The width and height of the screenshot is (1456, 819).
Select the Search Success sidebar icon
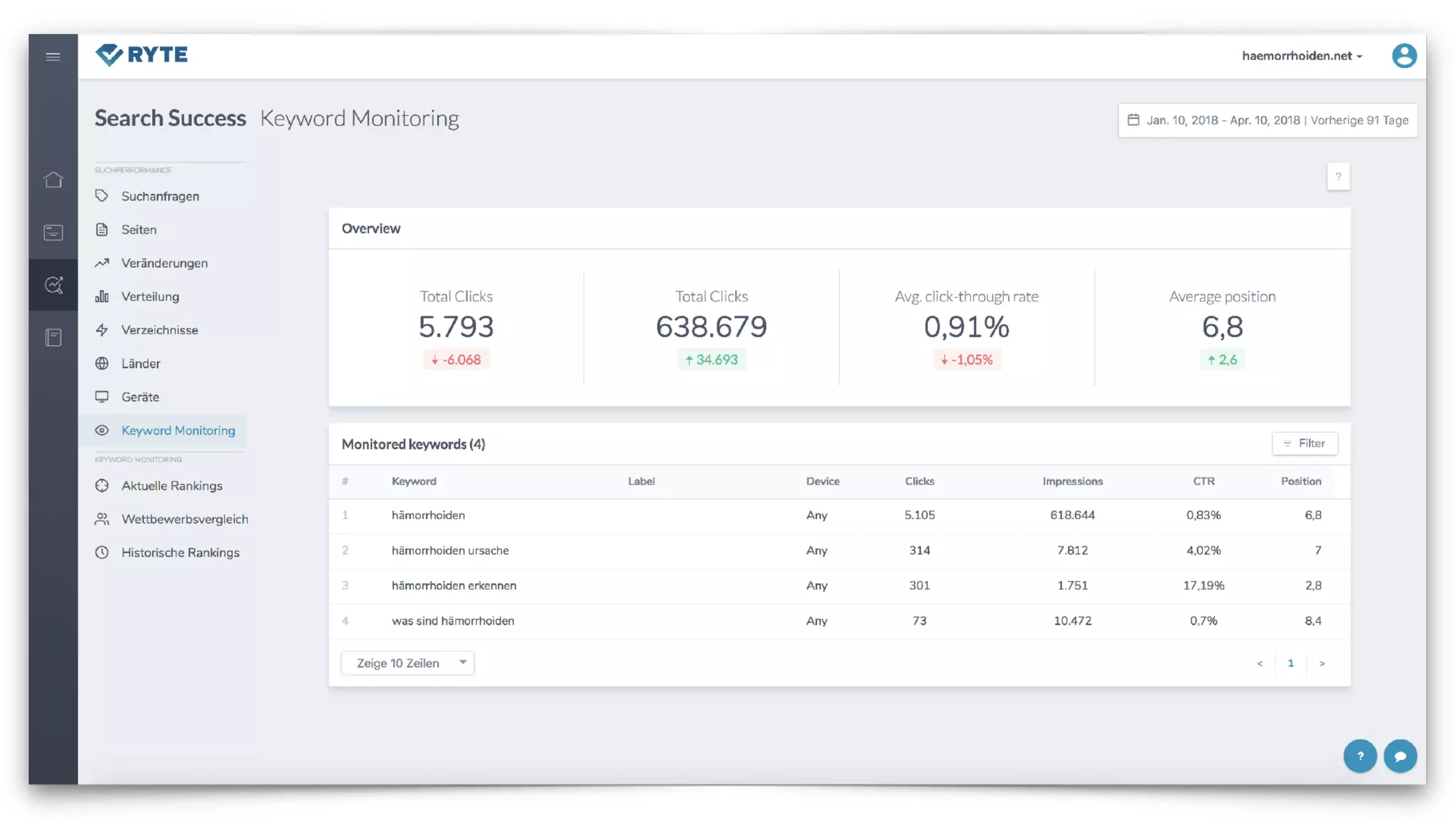click(53, 285)
